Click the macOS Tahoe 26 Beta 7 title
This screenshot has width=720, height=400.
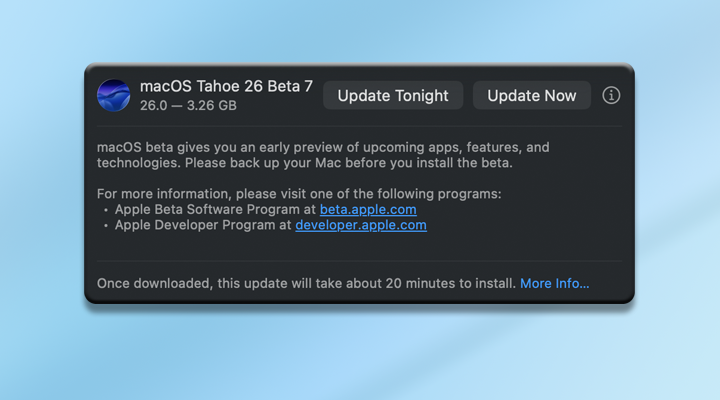coord(226,87)
